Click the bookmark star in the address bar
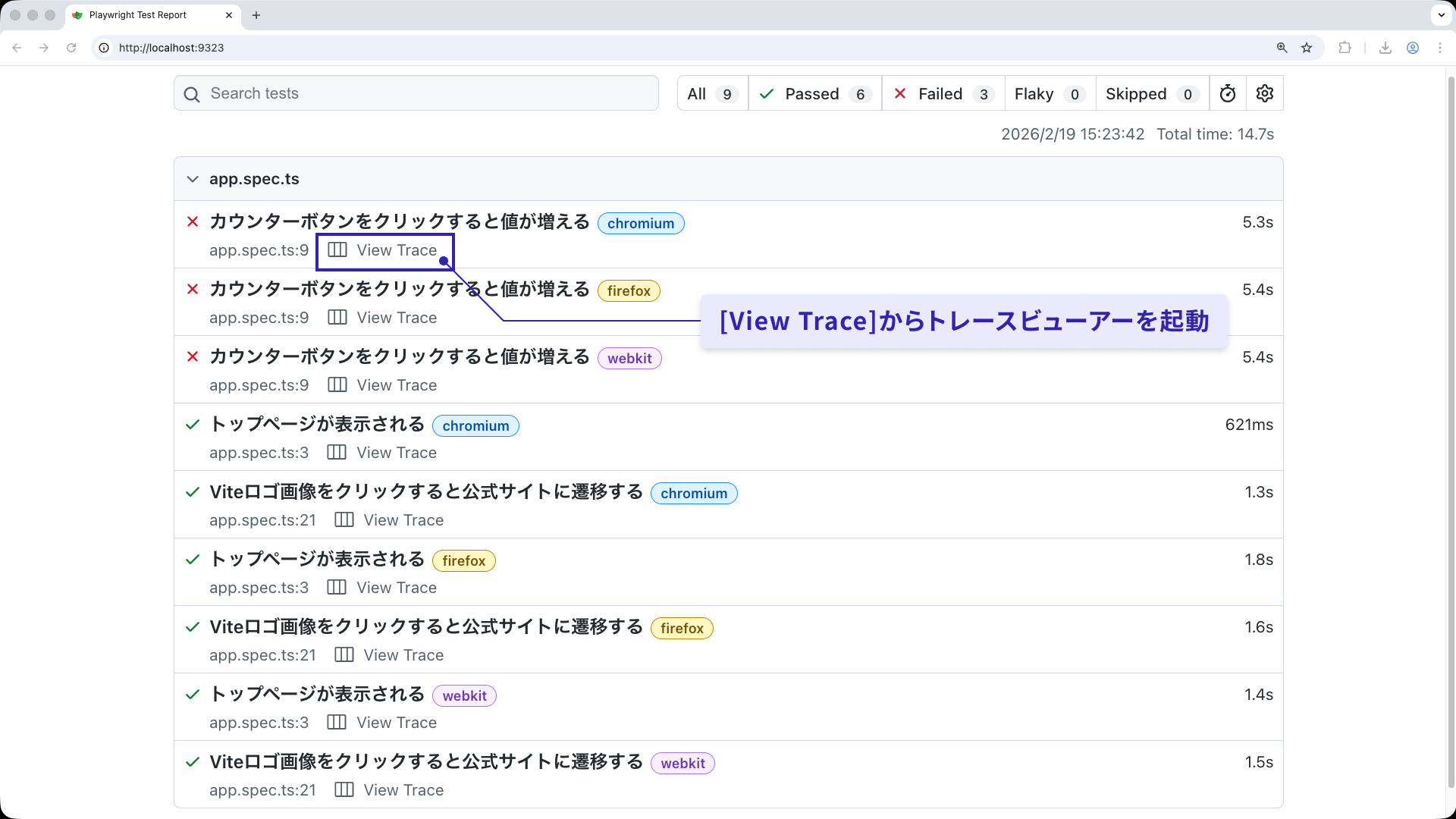Image resolution: width=1456 pixels, height=819 pixels. pos(1307,47)
